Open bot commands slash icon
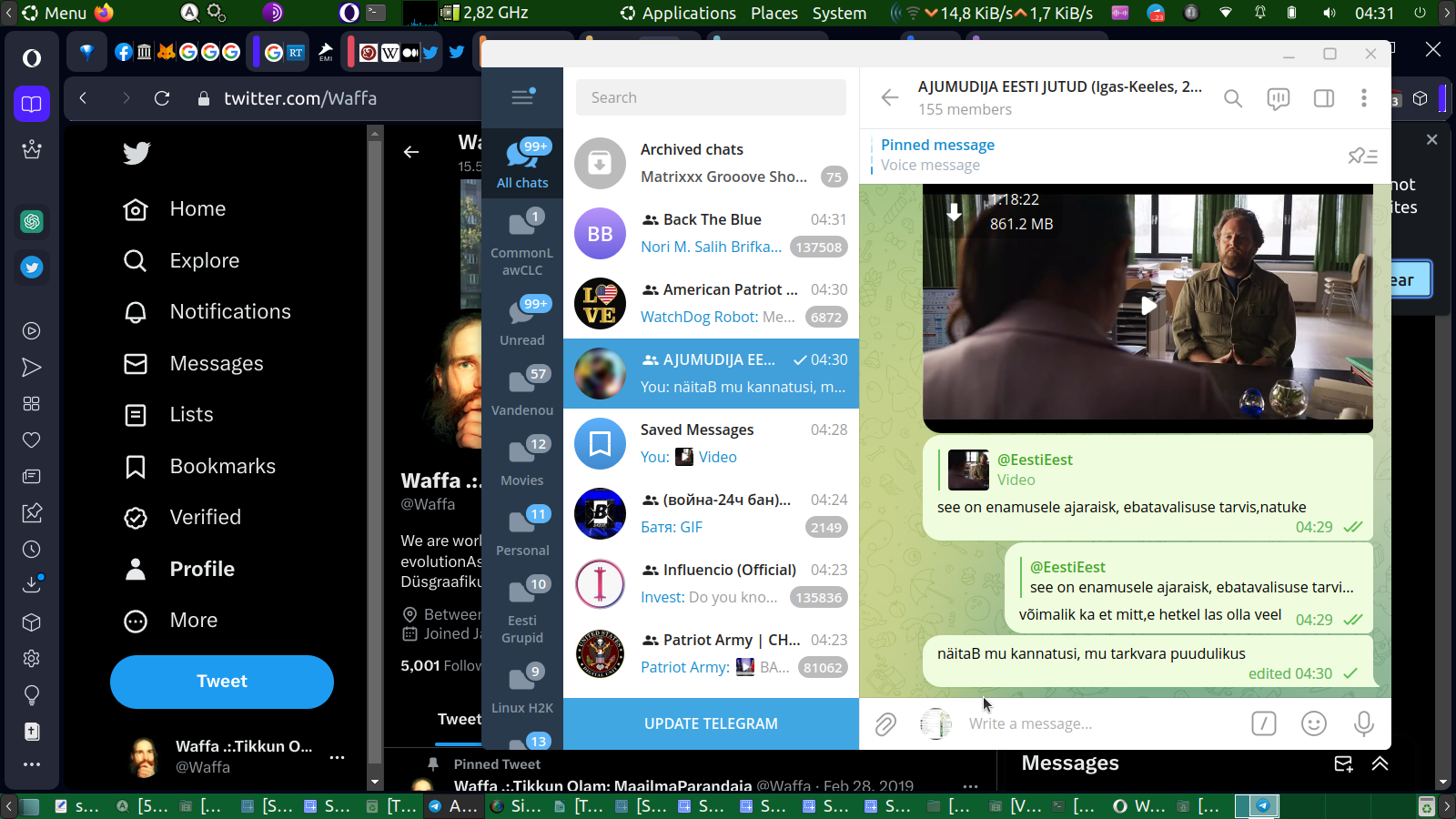 [1264, 723]
